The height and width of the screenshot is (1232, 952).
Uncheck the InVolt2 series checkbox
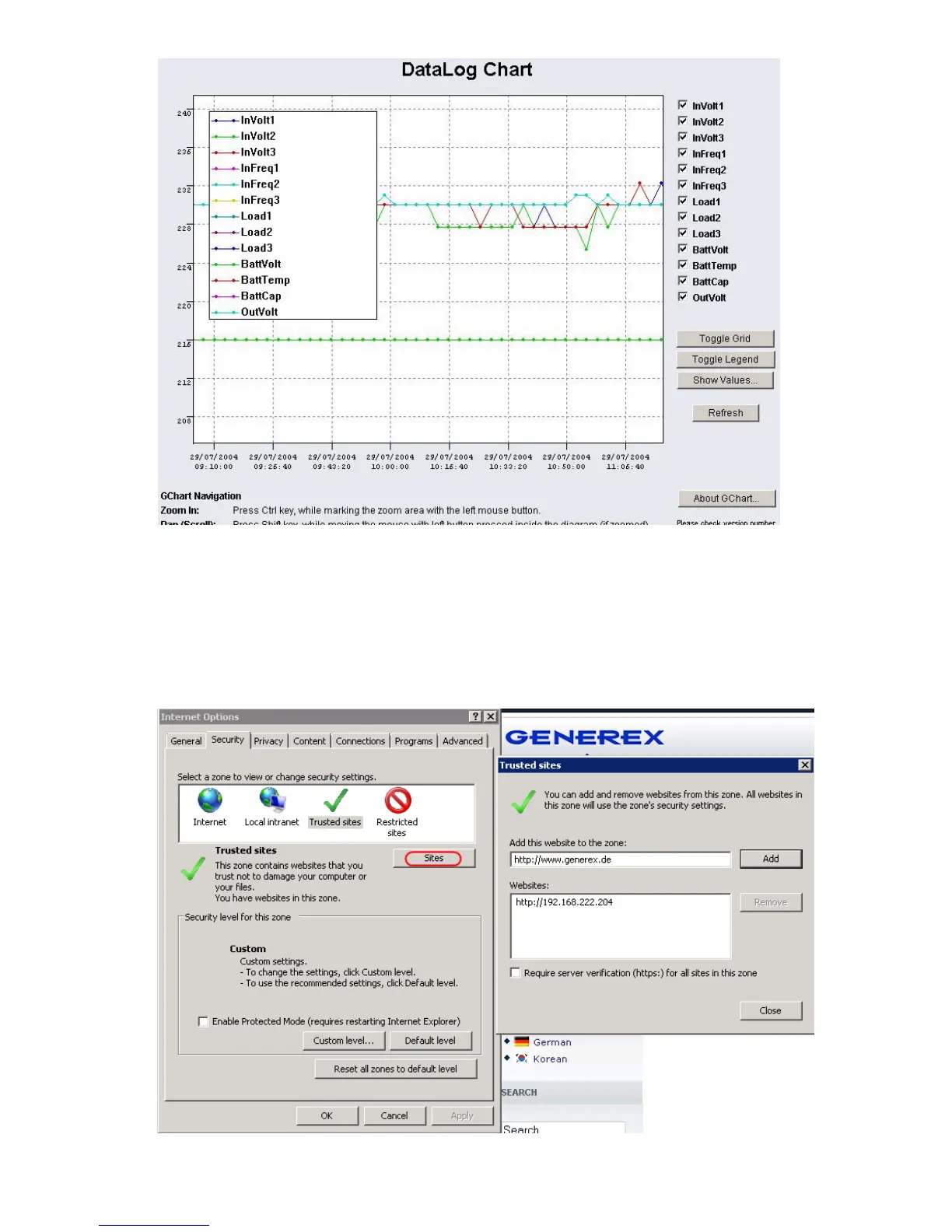(x=683, y=121)
